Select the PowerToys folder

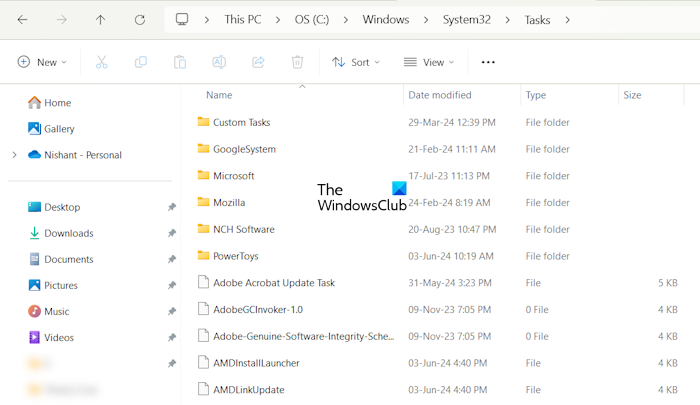(x=236, y=256)
